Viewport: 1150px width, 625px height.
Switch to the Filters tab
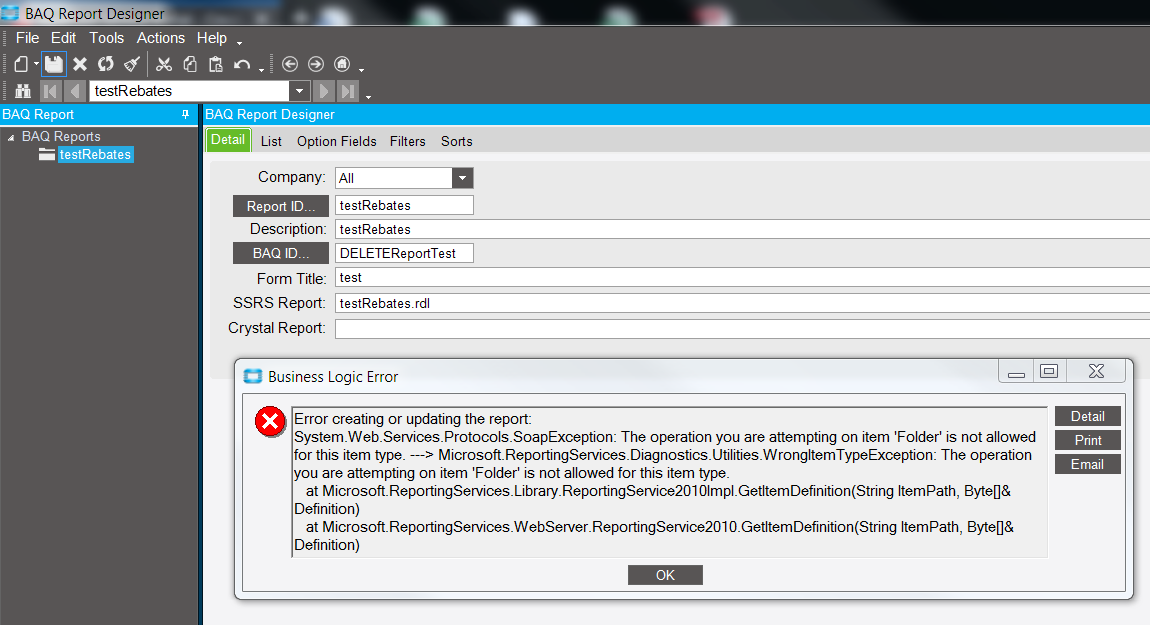[x=408, y=142]
